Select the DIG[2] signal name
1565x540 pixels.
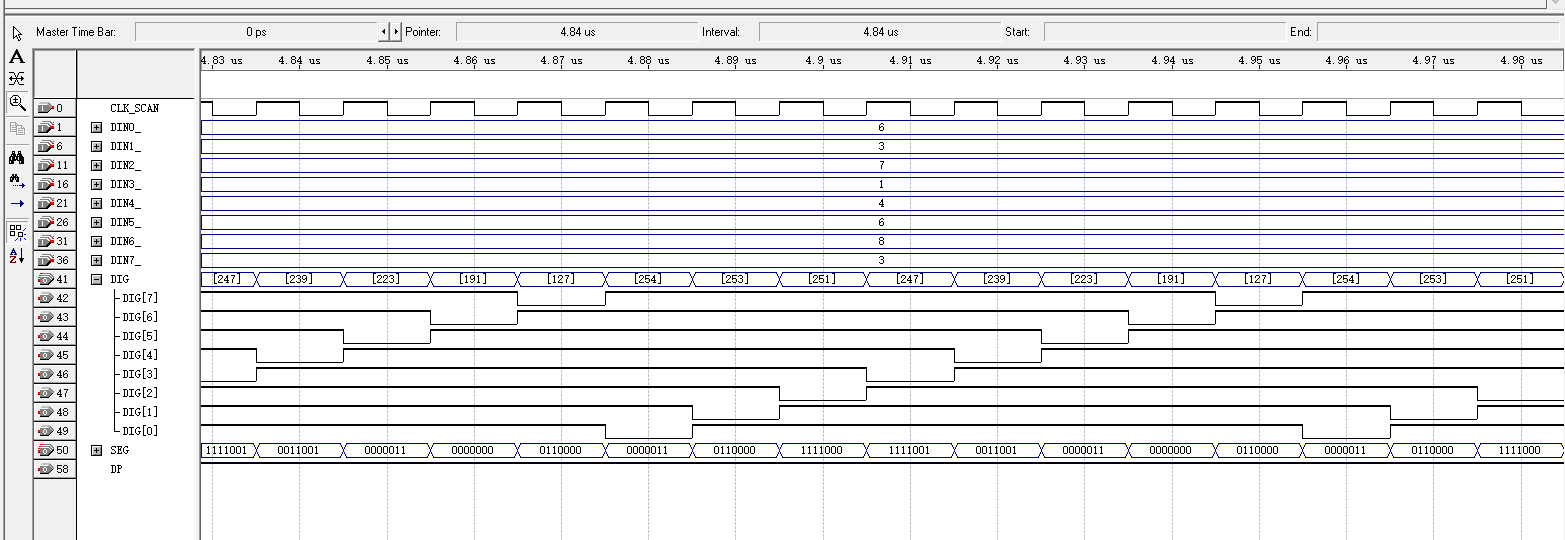click(x=140, y=393)
